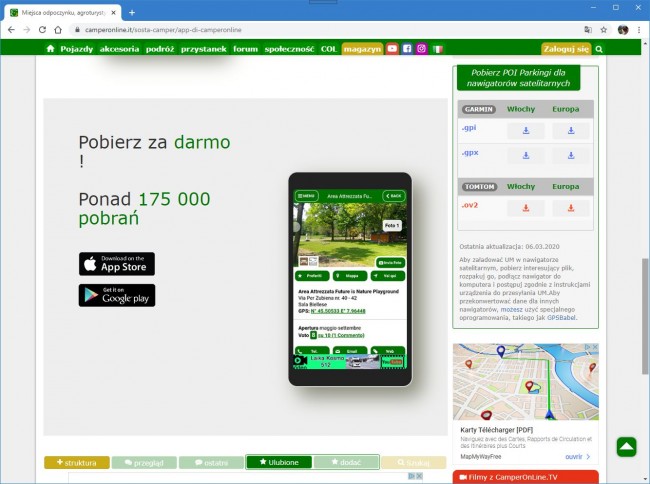Download Garmin .gpi file for Europa
The image size is (650, 484).
pos(571,131)
